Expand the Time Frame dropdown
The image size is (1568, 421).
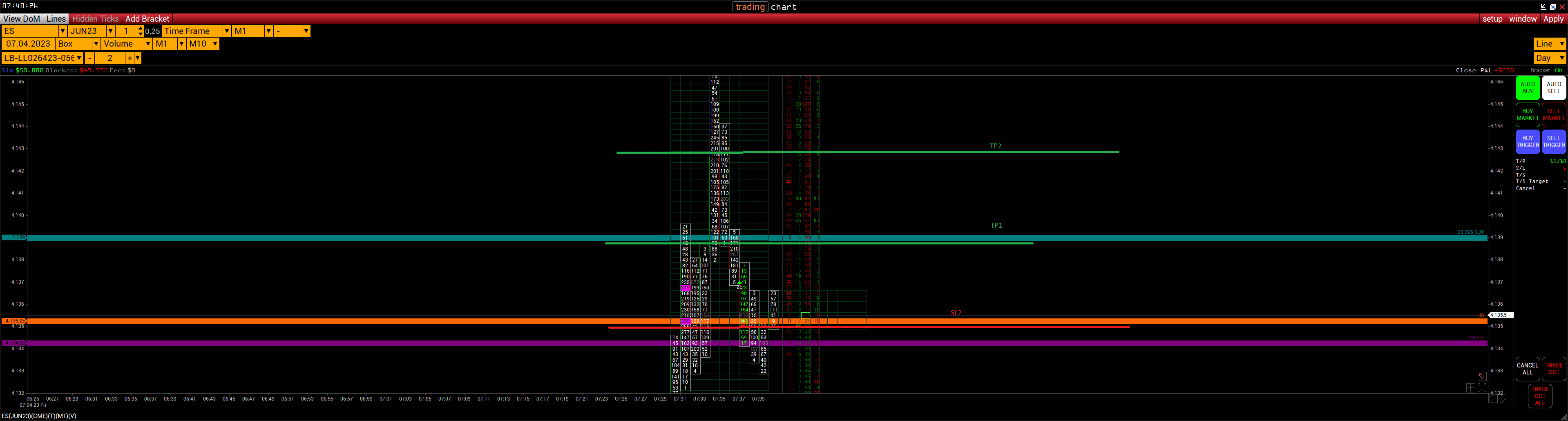tap(226, 31)
